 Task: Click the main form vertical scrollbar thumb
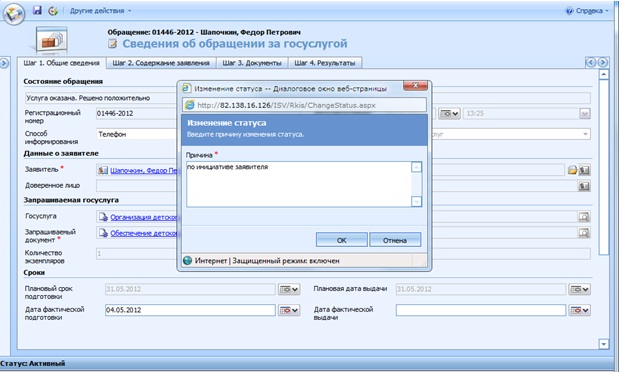603,167
